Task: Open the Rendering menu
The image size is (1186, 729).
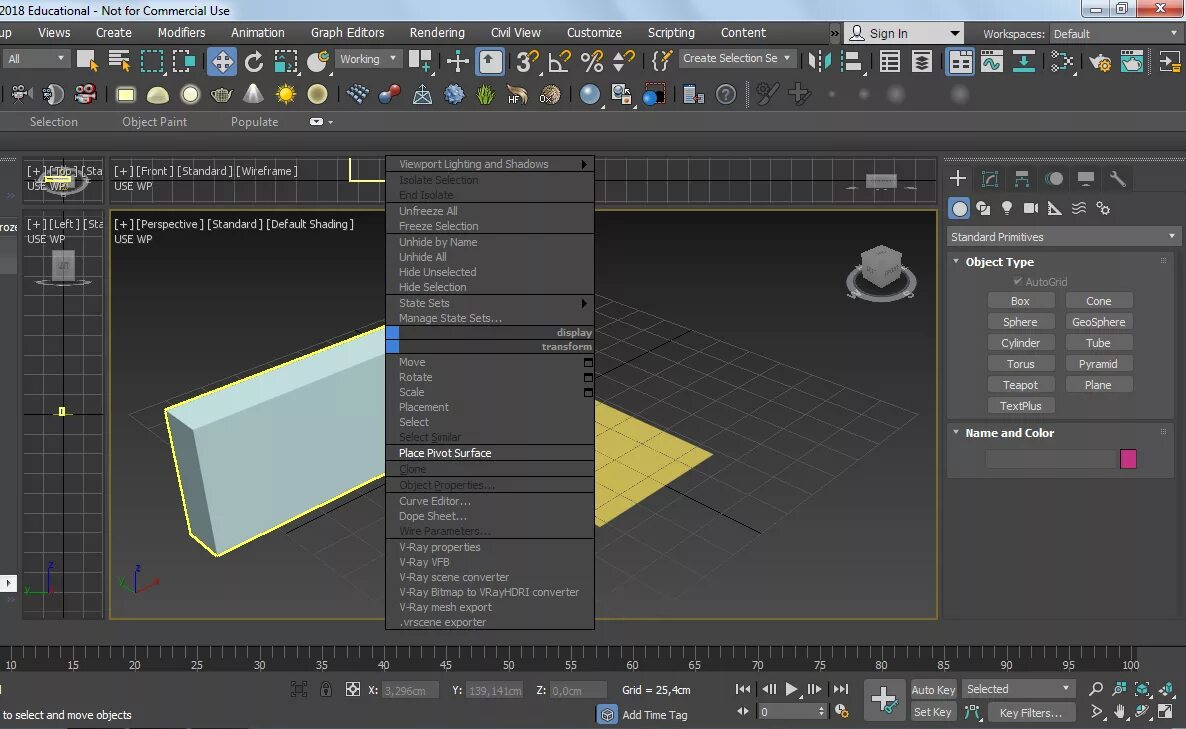Action: point(437,32)
